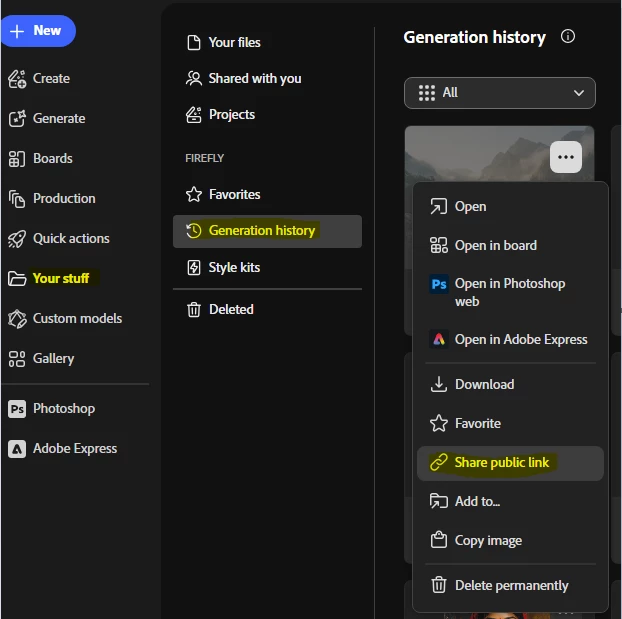622x619 pixels.
Task: Click the Projects label
Action: point(232,115)
